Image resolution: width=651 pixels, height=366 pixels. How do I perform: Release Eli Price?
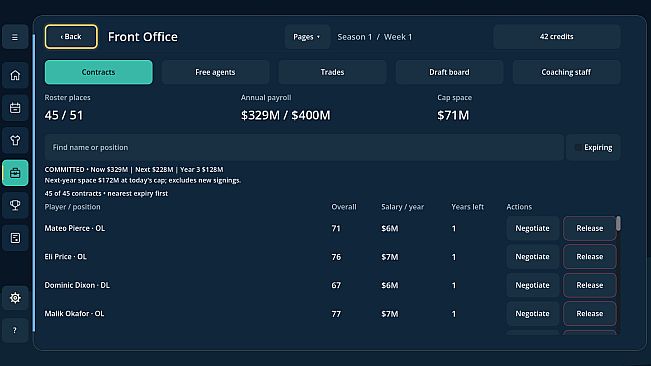point(590,257)
